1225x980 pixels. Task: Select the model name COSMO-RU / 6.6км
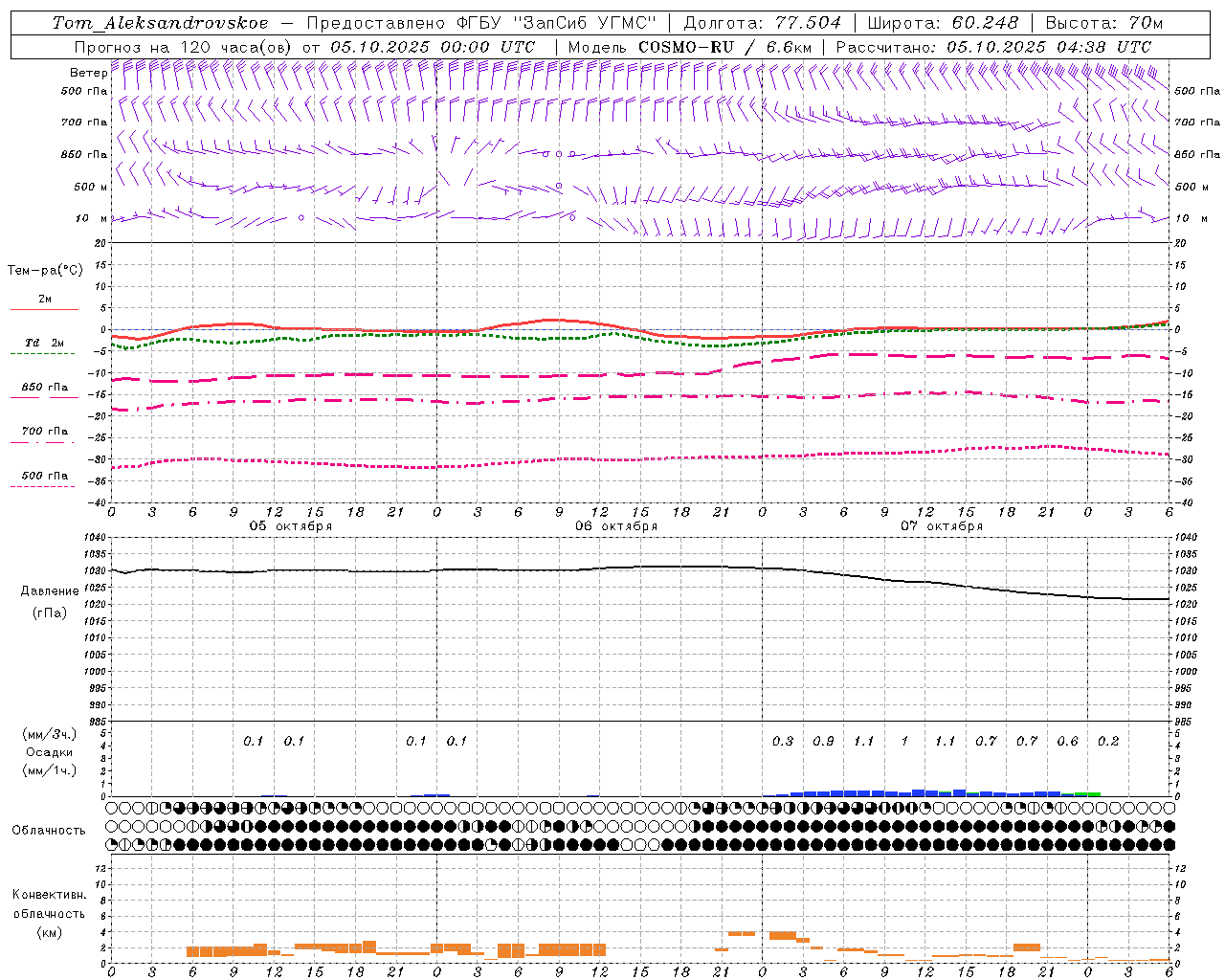725,47
